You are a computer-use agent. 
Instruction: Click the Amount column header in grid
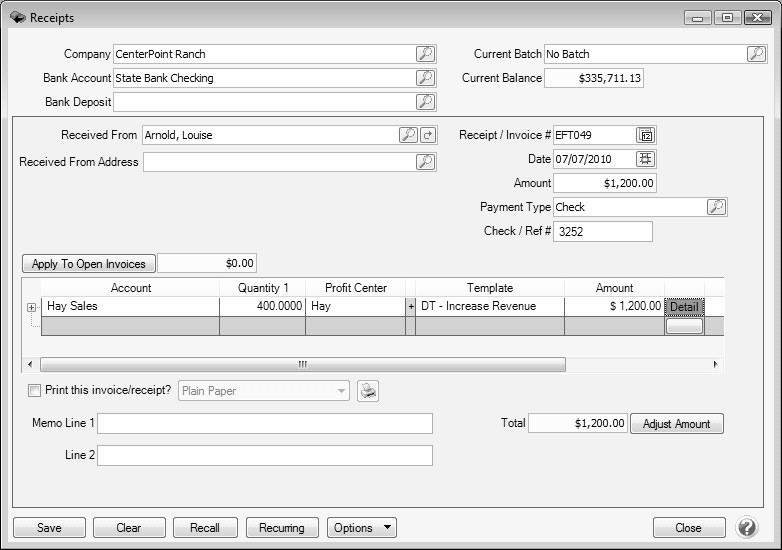[x=614, y=288]
